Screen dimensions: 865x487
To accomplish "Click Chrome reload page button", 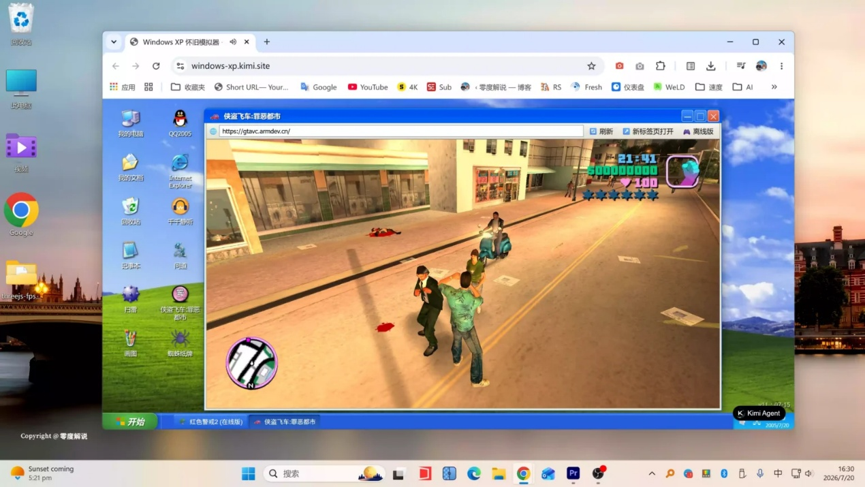I will pyautogui.click(x=156, y=66).
